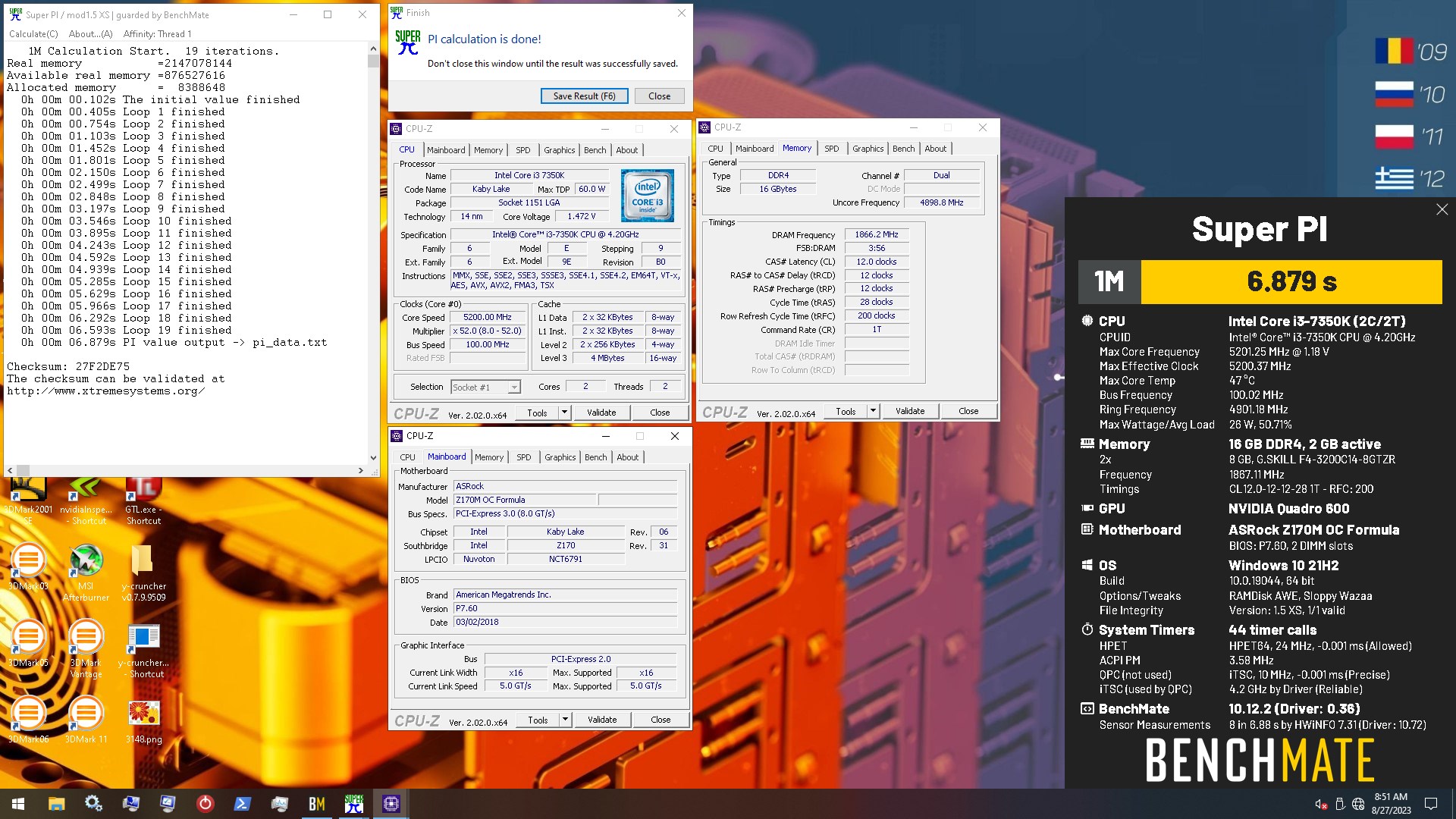Image resolution: width=1456 pixels, height=819 pixels.
Task: Click Close button in CPU-Z Mainboard window
Action: click(661, 720)
